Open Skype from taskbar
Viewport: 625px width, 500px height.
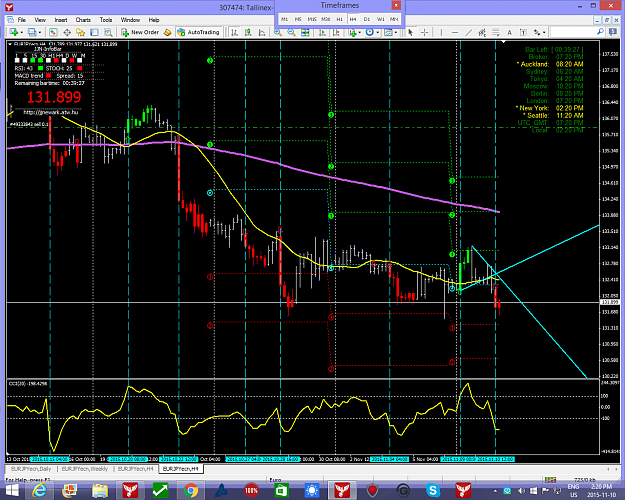click(x=432, y=490)
